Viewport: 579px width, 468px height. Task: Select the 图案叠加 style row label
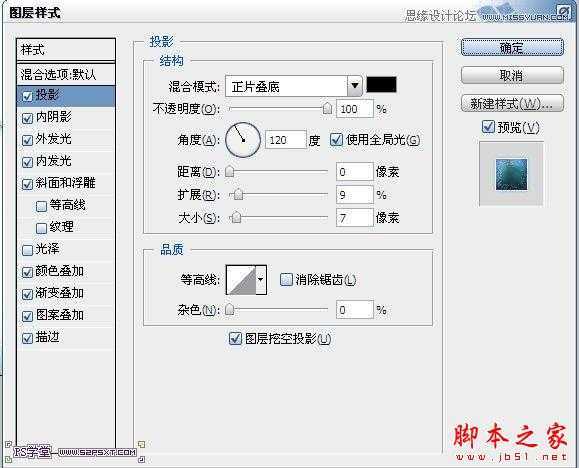click(59, 315)
